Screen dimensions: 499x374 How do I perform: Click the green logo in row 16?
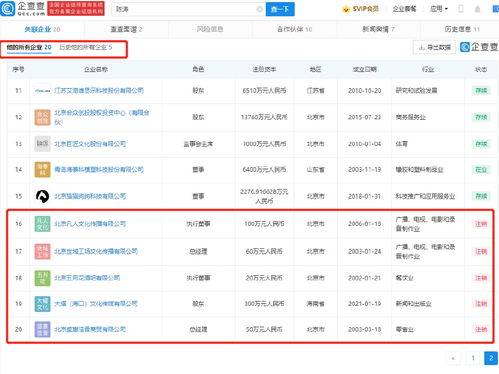[x=42, y=224]
